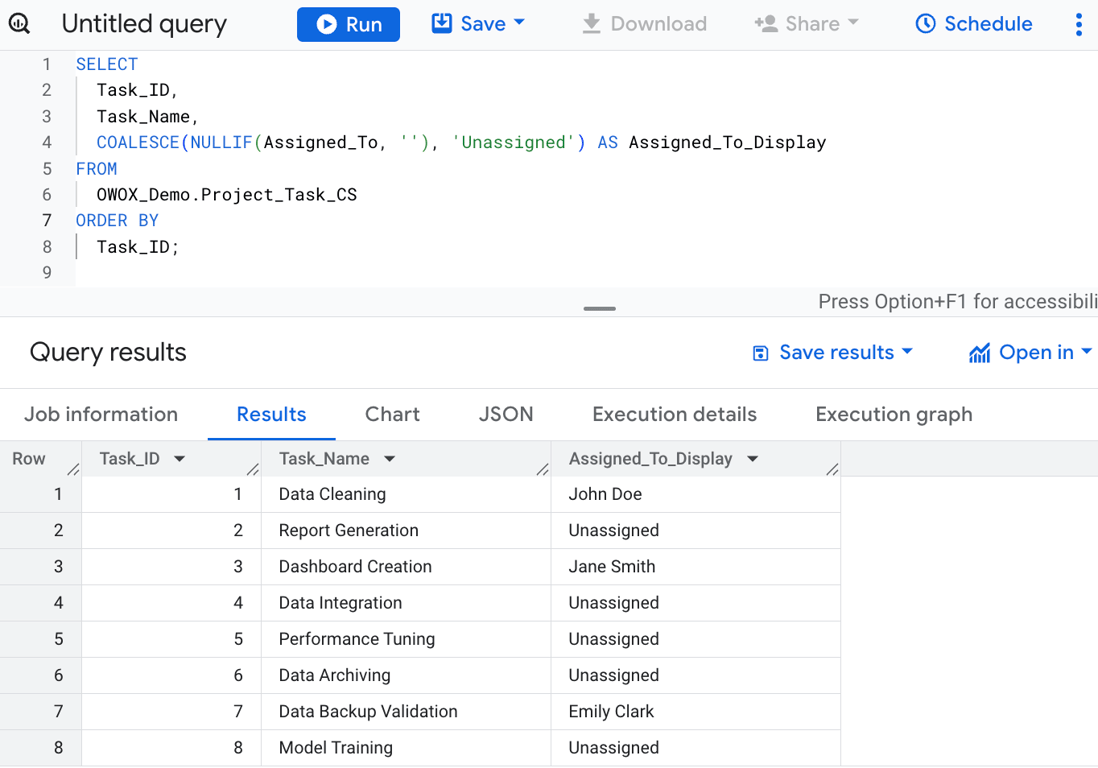The height and width of the screenshot is (768, 1098).
Task: Click the Assigned_To_Display column resize handle
Action: [x=833, y=469]
